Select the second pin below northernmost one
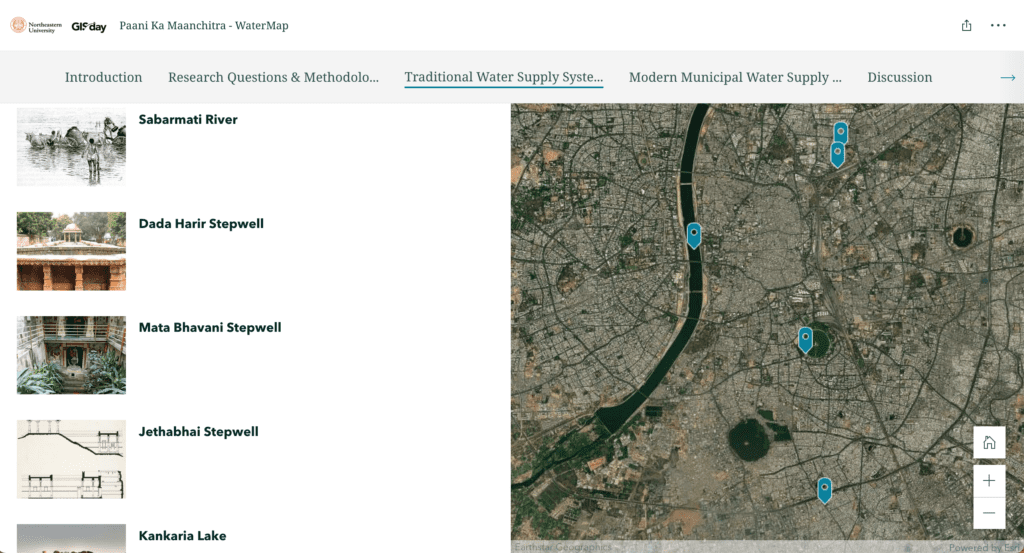 tap(837, 154)
